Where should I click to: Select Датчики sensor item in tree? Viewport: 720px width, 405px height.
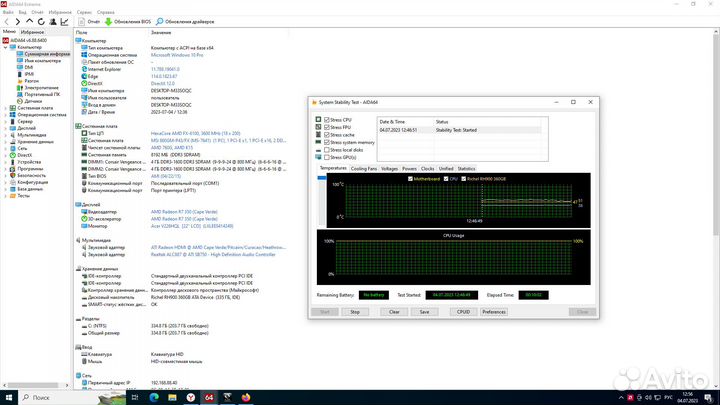pos(33,101)
